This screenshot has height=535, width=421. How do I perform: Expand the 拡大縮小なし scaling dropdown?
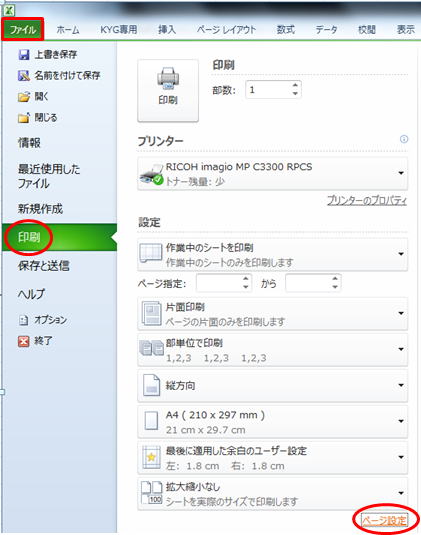pos(273,494)
